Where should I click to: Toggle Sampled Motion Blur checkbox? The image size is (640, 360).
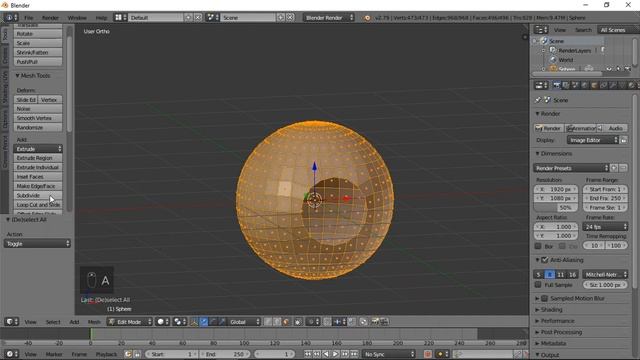click(544, 298)
